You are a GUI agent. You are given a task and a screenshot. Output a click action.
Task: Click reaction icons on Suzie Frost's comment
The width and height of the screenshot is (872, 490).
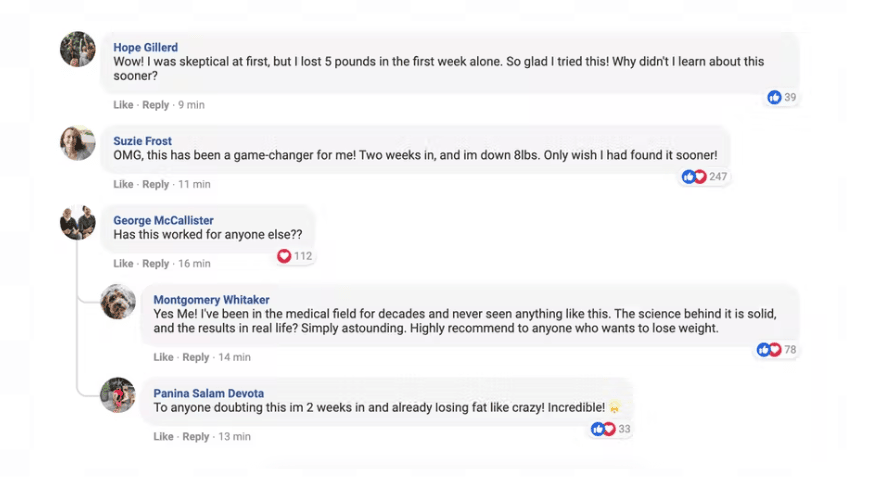click(x=694, y=177)
